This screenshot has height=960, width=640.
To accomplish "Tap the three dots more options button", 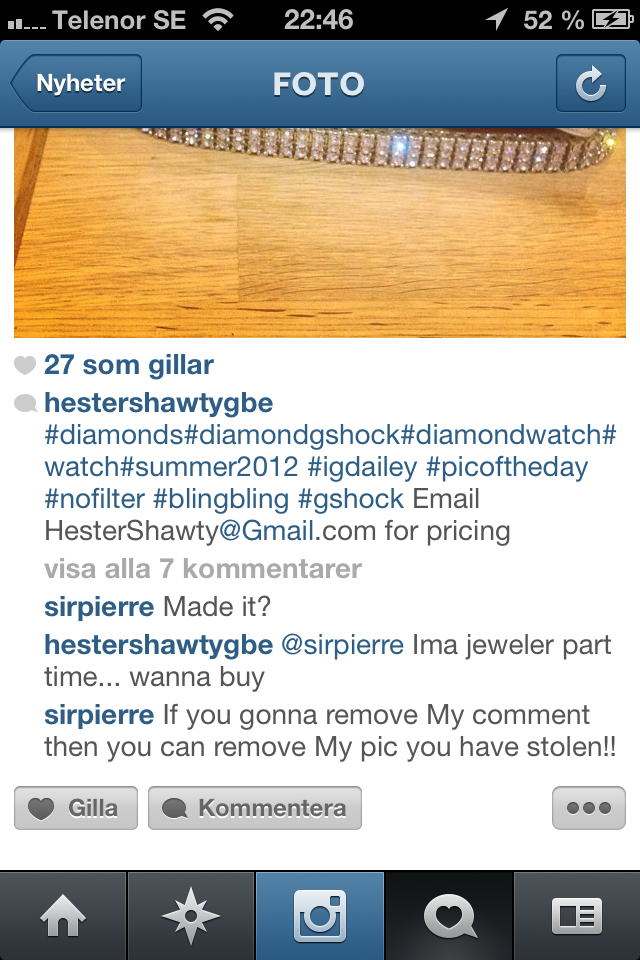I will click(x=589, y=808).
